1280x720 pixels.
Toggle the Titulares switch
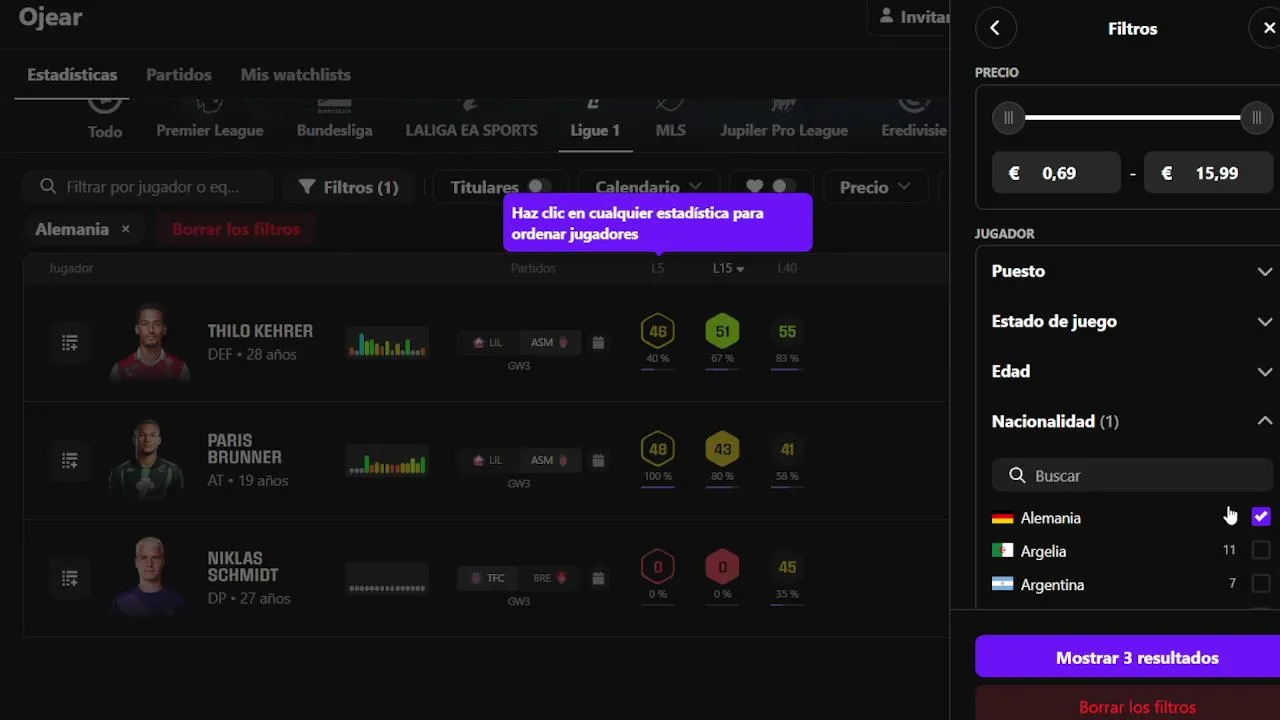[x=539, y=186]
